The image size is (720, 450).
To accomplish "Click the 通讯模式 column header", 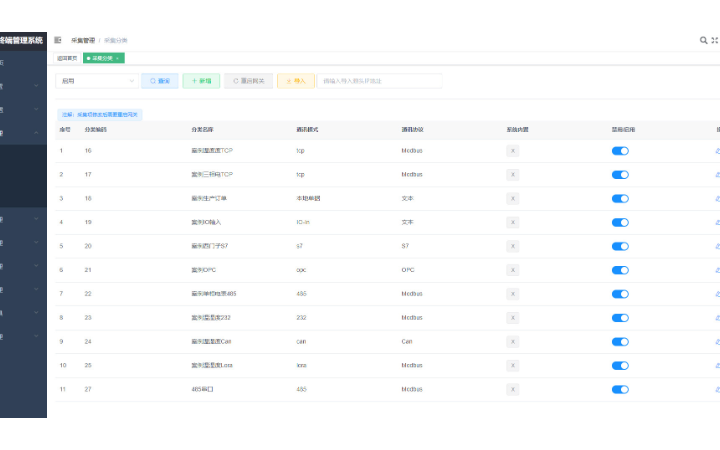I will click(307, 129).
